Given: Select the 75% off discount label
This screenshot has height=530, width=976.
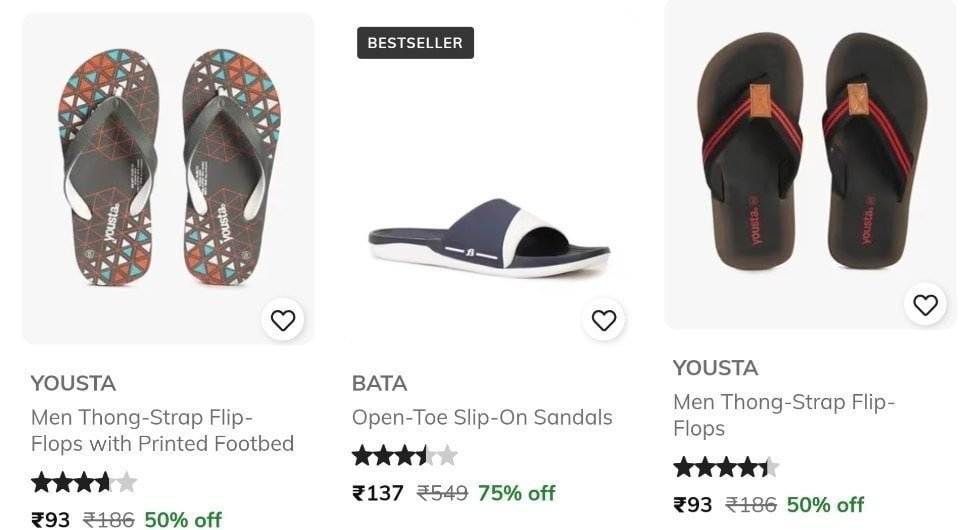Looking at the screenshot, I should click(517, 493).
